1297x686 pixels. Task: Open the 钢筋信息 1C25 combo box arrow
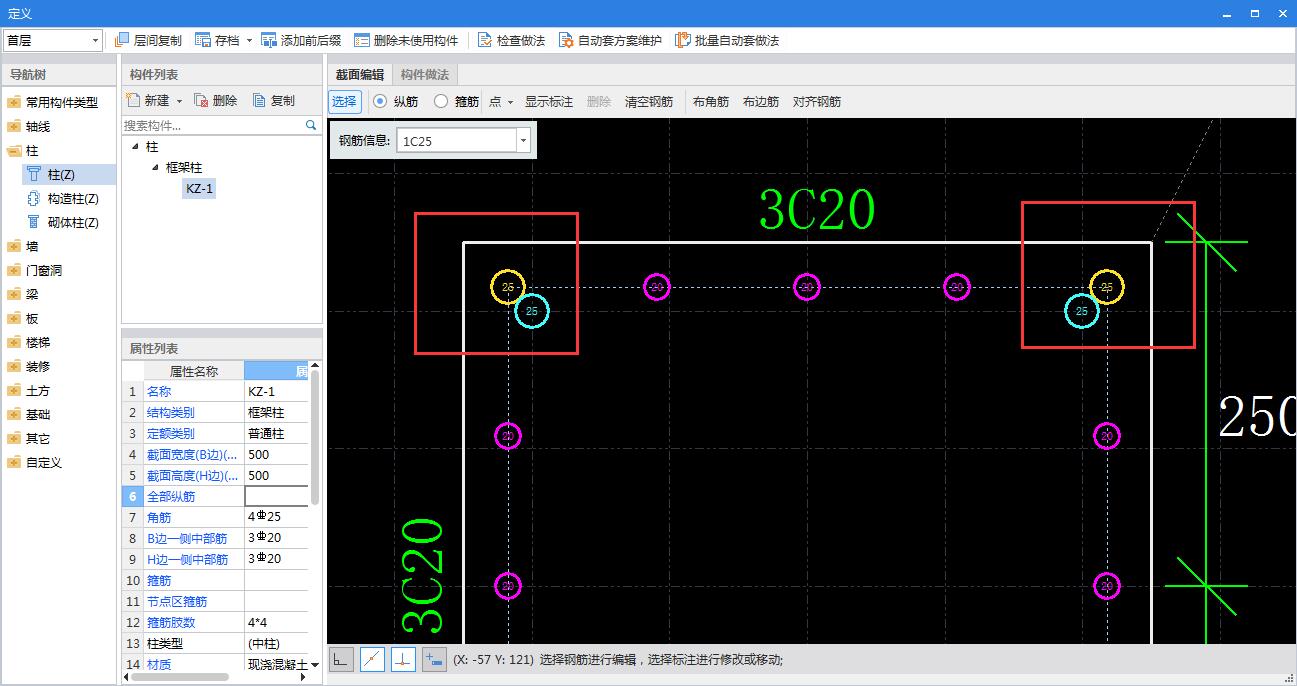coord(522,141)
